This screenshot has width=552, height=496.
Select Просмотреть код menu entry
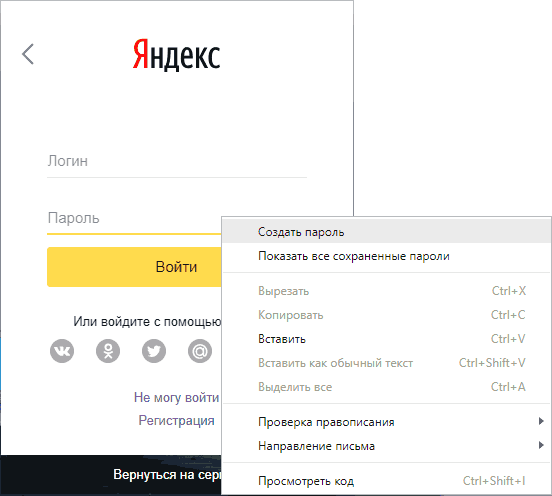(387, 481)
